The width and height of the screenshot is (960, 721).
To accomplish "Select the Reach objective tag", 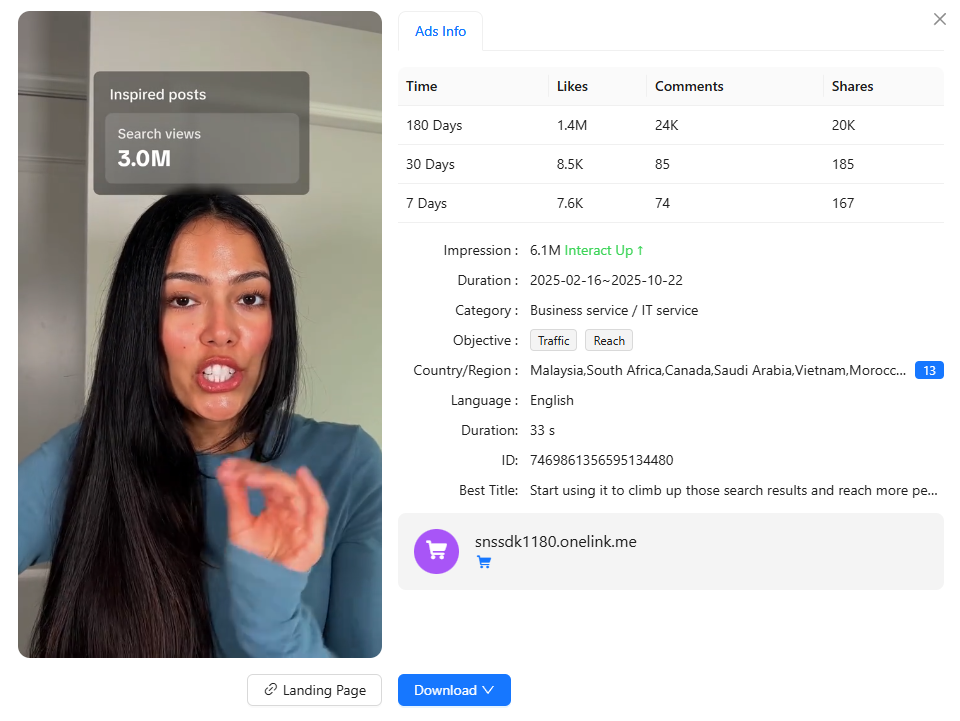I will 609,341.
